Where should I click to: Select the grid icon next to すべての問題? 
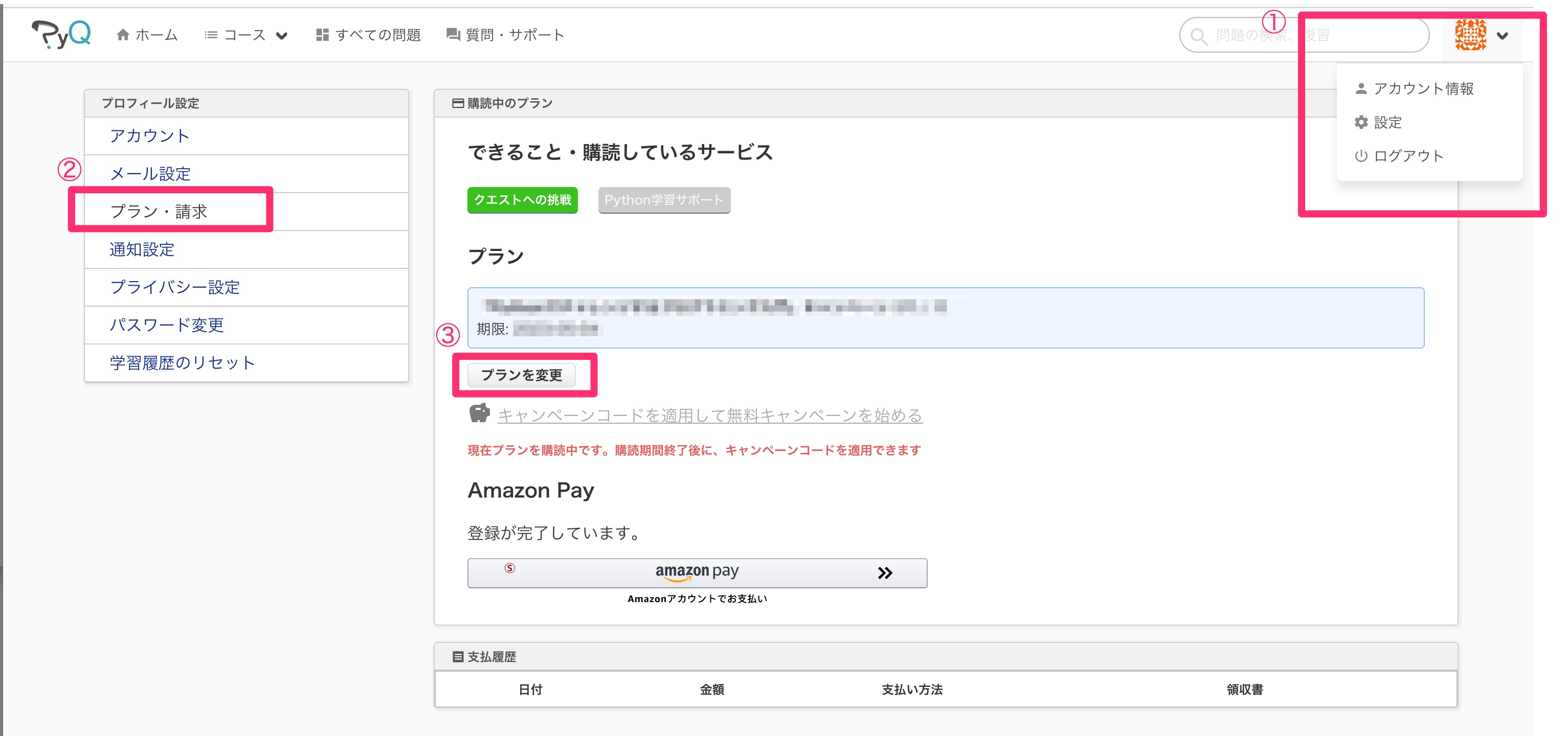tap(323, 35)
